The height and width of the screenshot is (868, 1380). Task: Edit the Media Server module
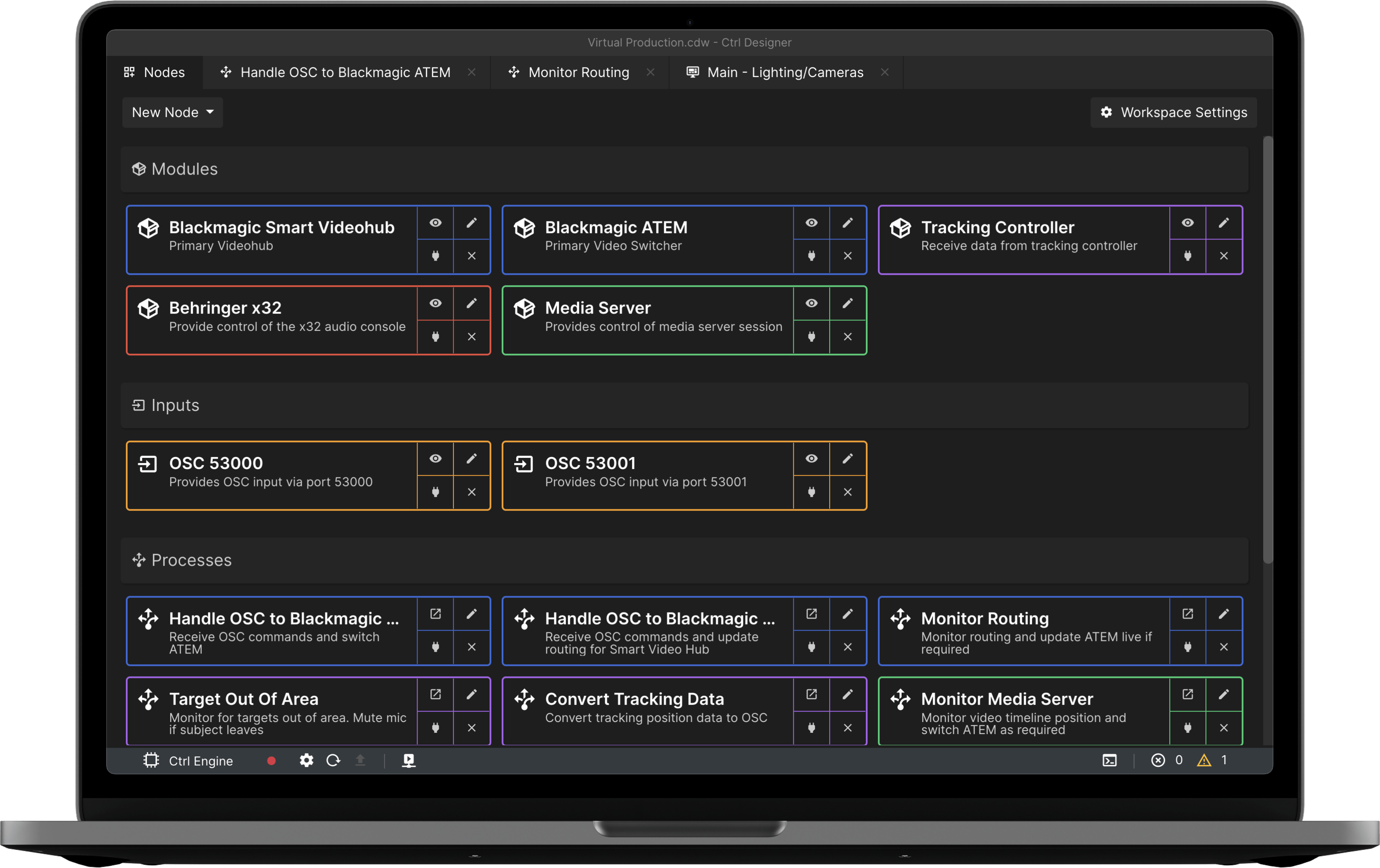847,303
